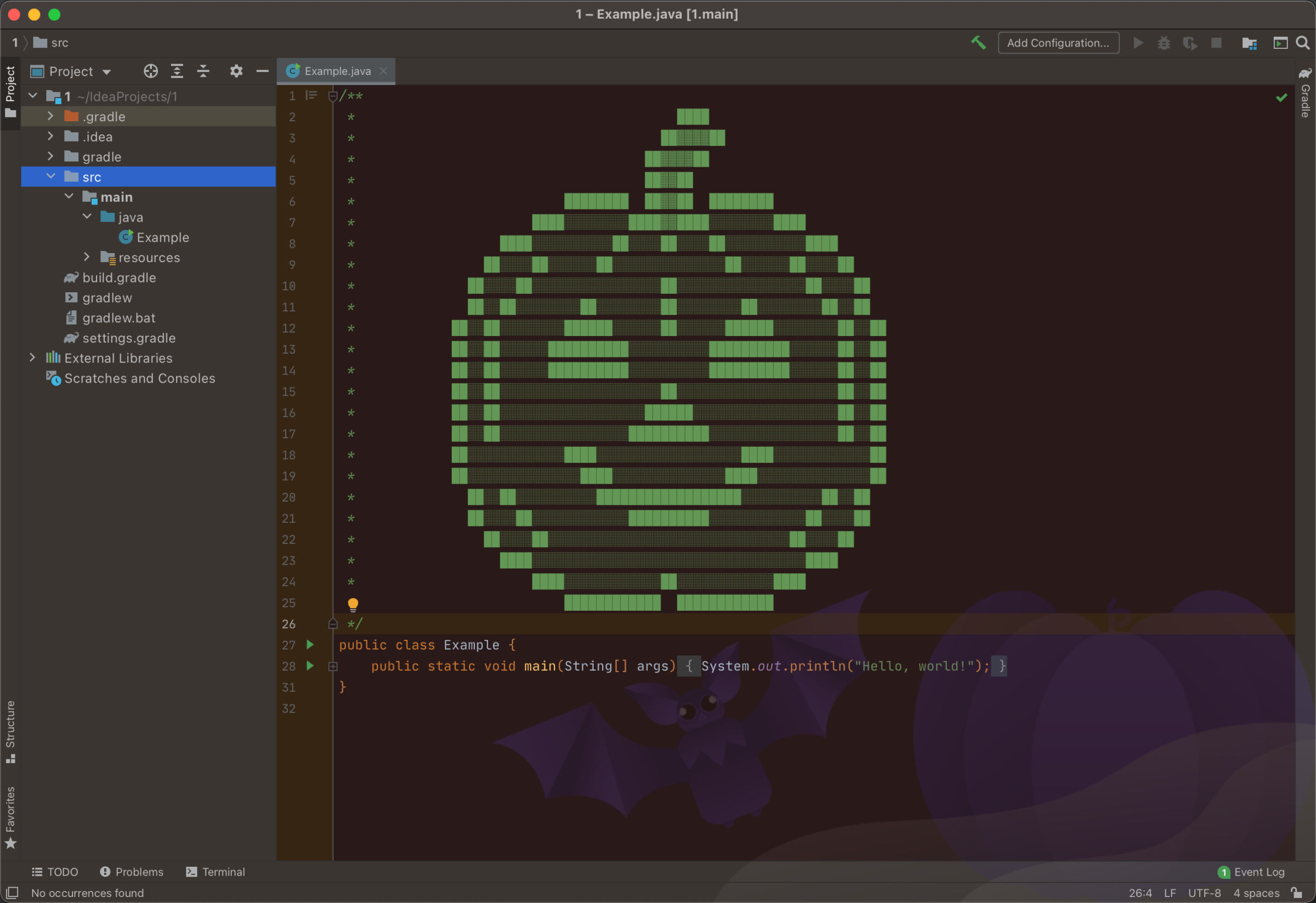Click run gutter arrow beside main method
The image size is (1316, 903).
click(310, 665)
